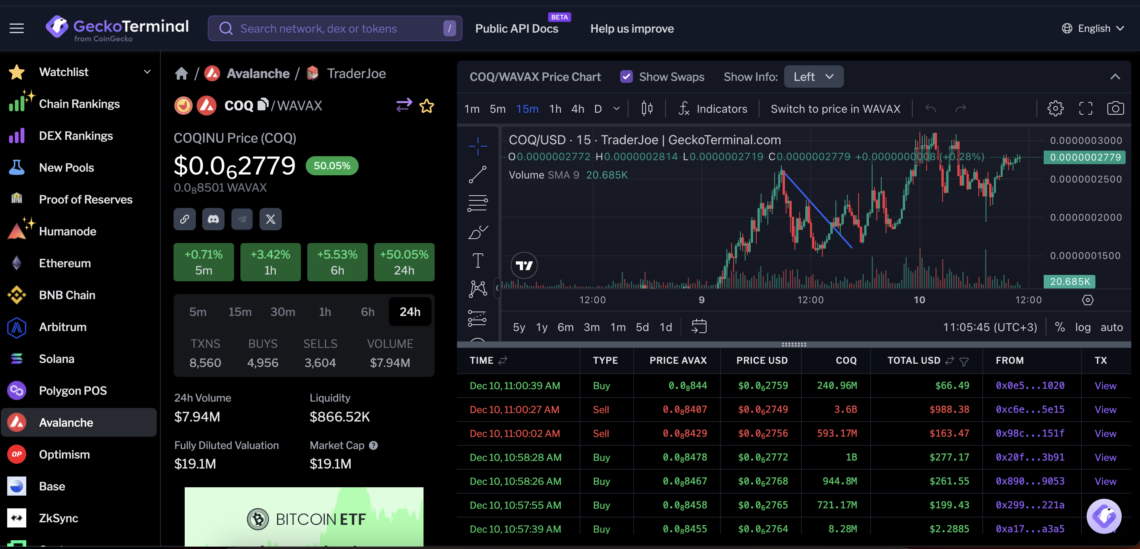The image size is (1140, 549).
Task: Select the 15m chart interval
Action: pos(527,108)
